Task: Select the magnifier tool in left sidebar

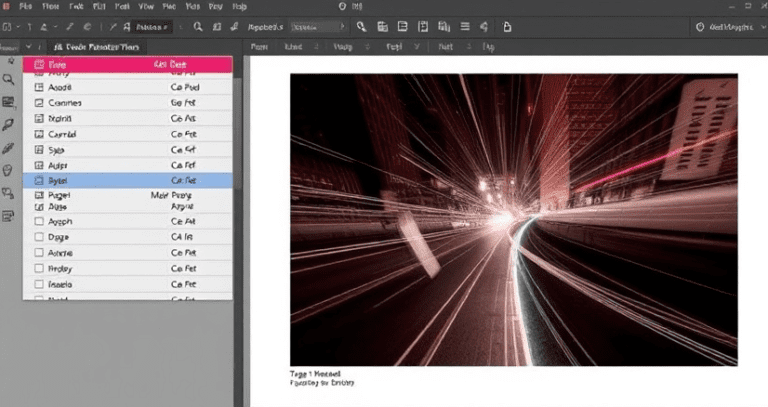Action: pyautogui.click(x=9, y=79)
